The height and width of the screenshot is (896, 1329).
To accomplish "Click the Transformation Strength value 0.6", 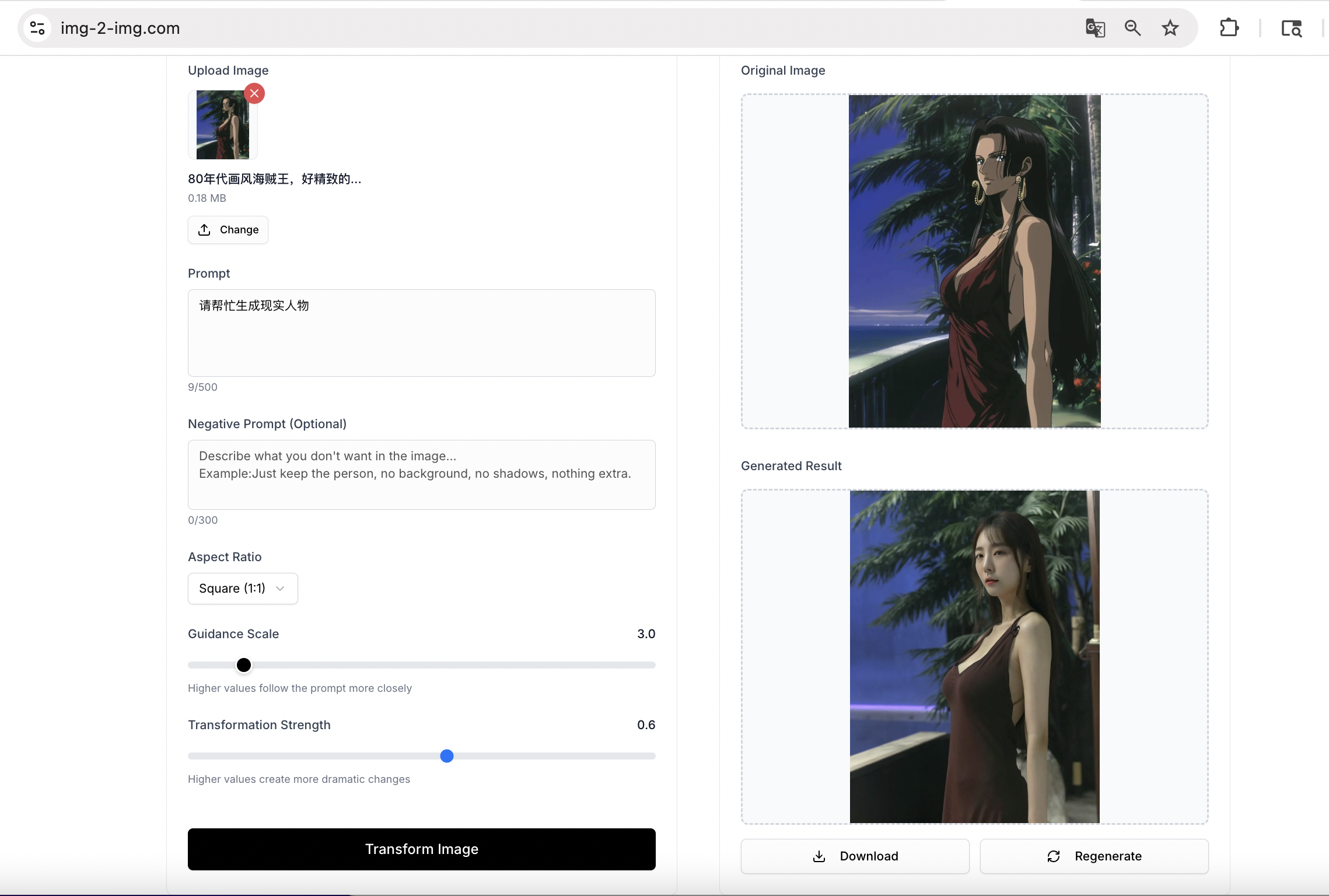I will point(646,725).
